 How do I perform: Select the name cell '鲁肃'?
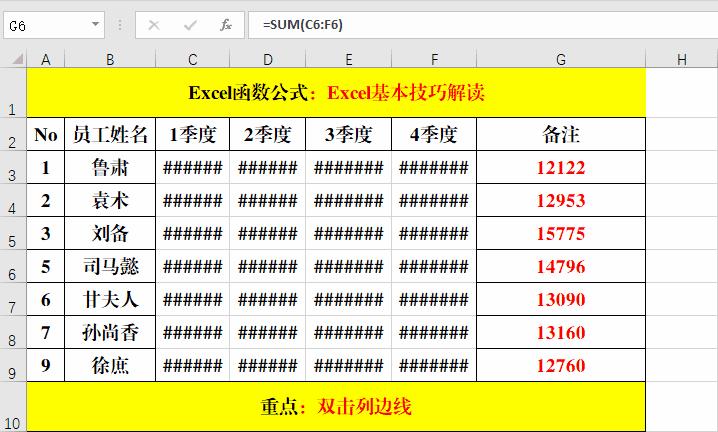tap(110, 167)
